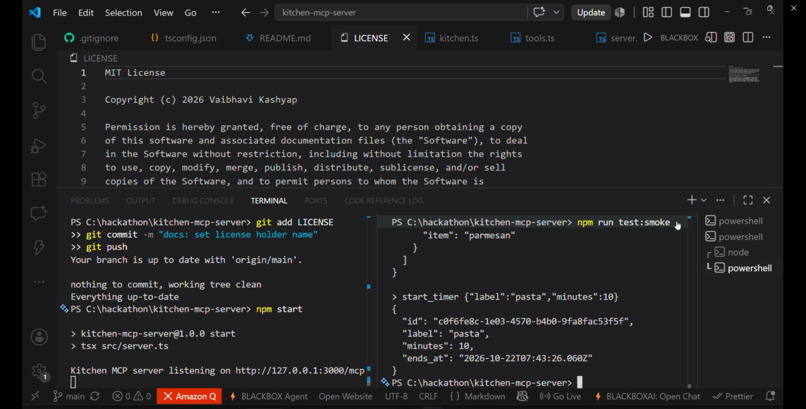The height and width of the screenshot is (409, 806).
Task: Go back with the left arrow
Action: [246, 12]
